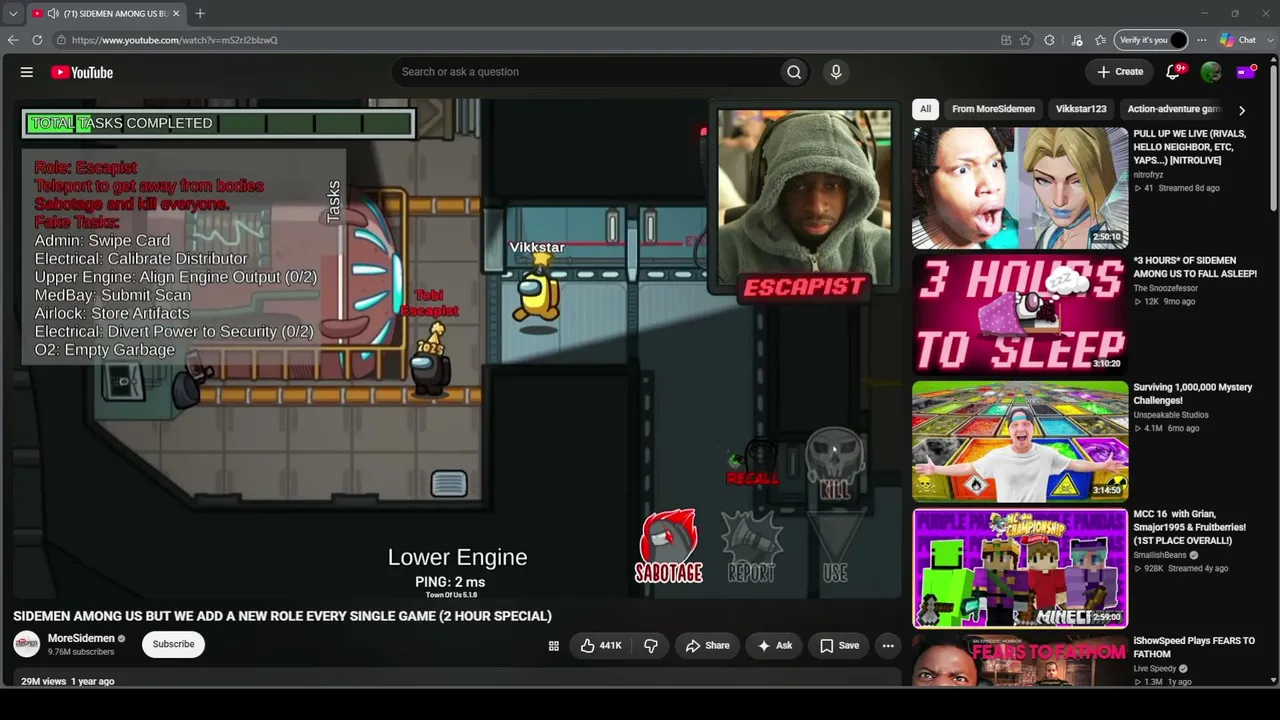Click the Verify it's you profile button
Image resolution: width=1280 pixels, height=720 pixels.
1151,40
